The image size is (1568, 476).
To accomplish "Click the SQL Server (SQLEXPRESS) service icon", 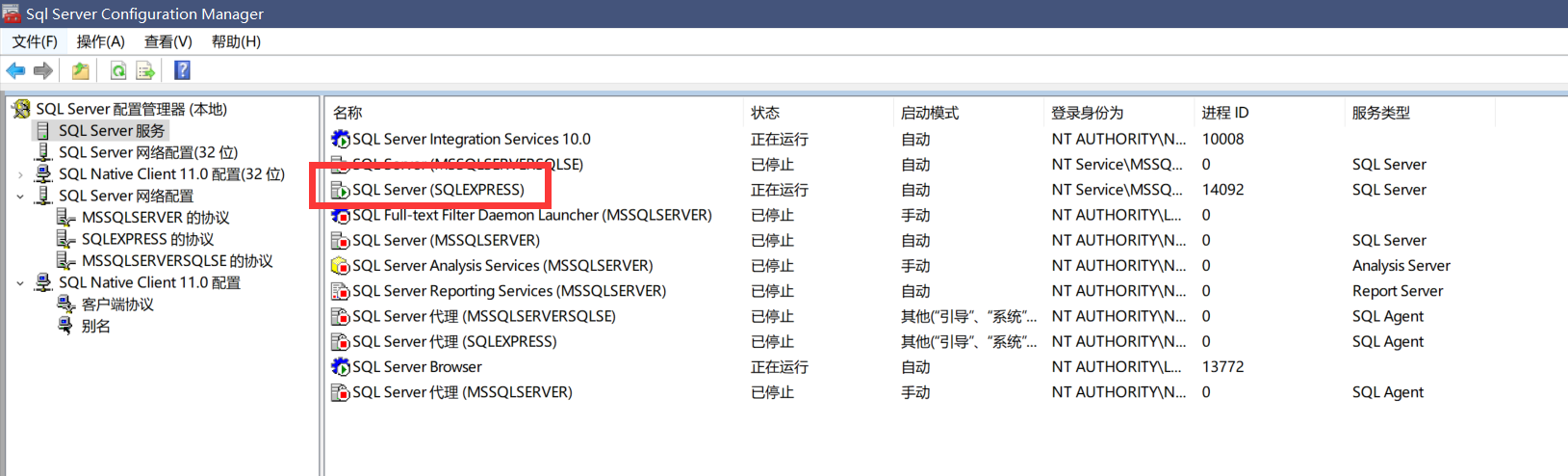I will coord(341,190).
